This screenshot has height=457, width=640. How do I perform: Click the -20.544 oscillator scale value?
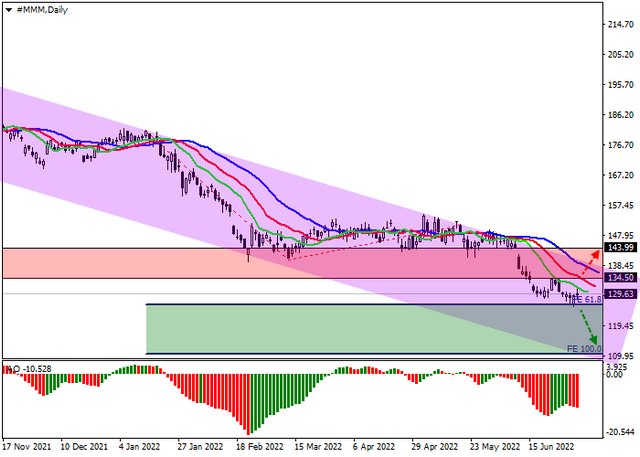click(x=621, y=432)
